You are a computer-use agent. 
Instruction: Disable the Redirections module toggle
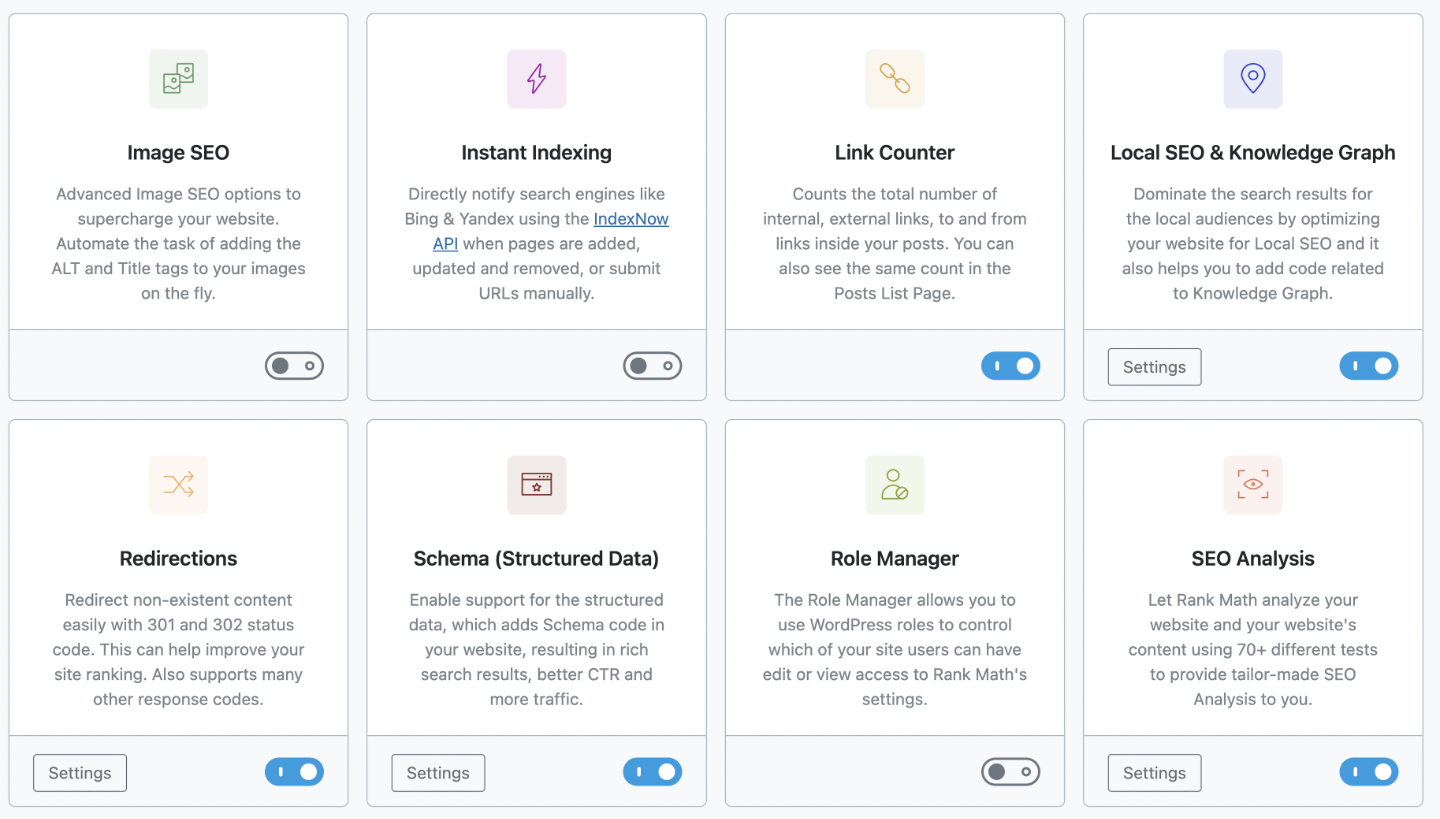point(294,772)
